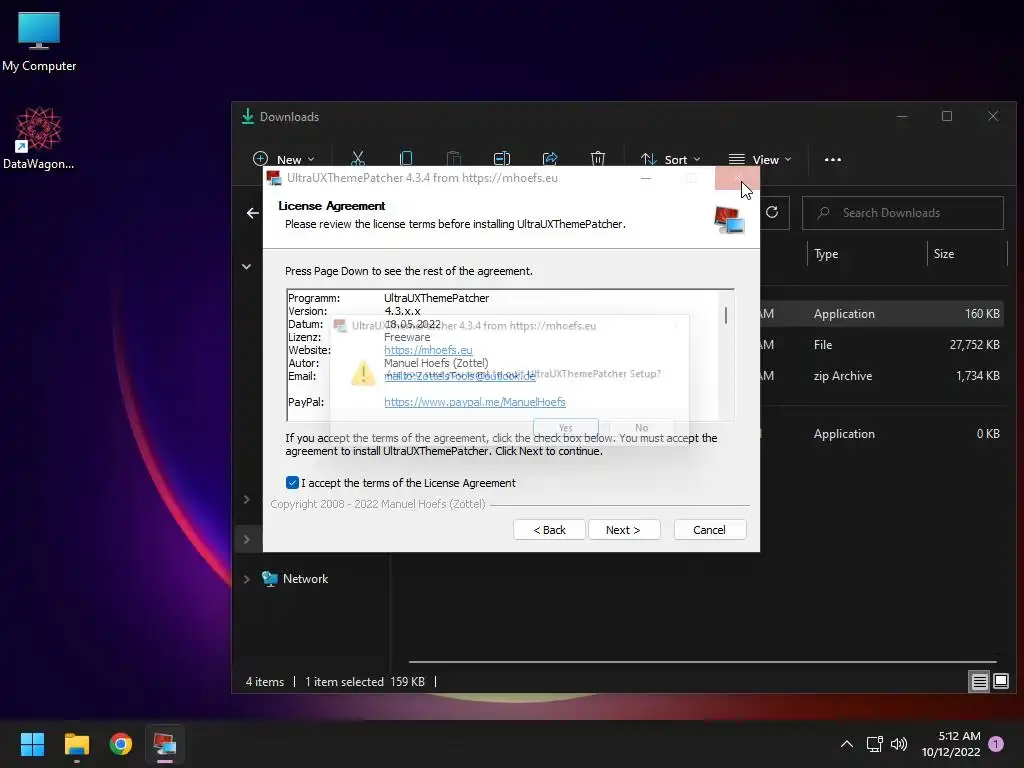Screen dimensions: 1024x768
Task: Click UltraUXThemePatcher icon in the taskbar
Action: [x=165, y=744]
